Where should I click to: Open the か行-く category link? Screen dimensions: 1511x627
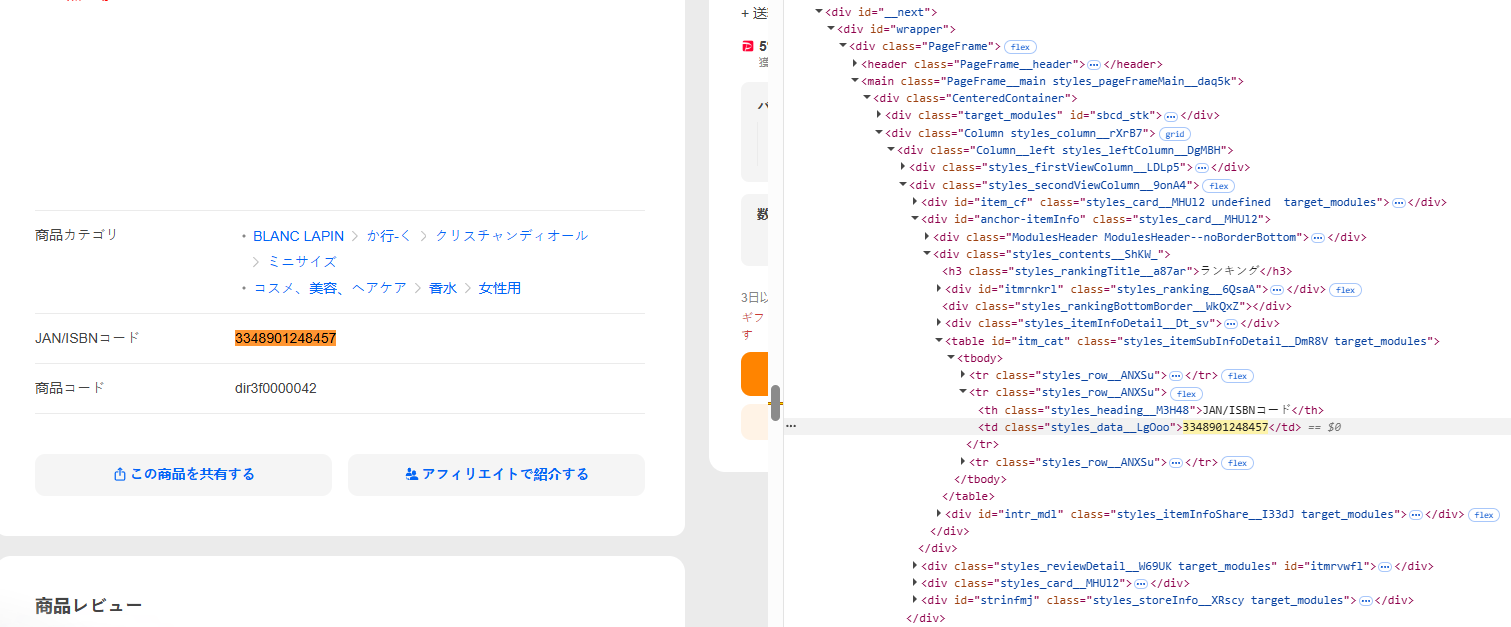(389, 236)
